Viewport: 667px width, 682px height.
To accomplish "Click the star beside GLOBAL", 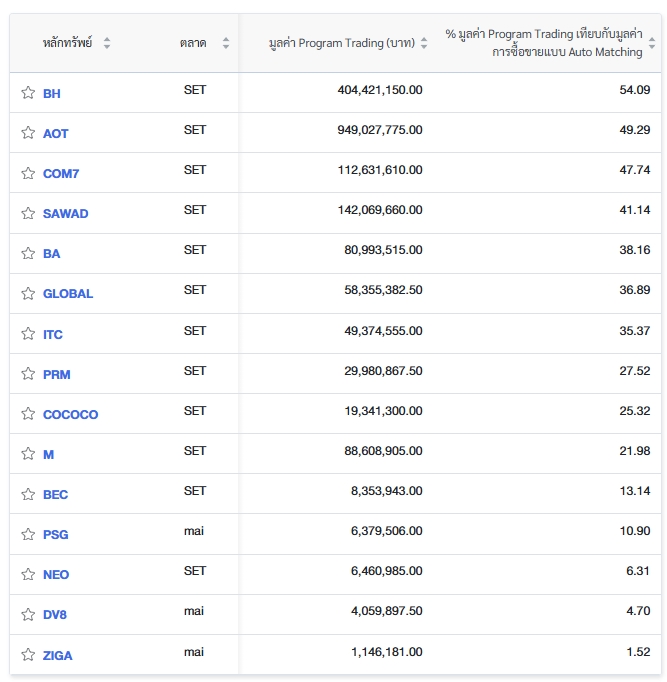I will click(28, 294).
